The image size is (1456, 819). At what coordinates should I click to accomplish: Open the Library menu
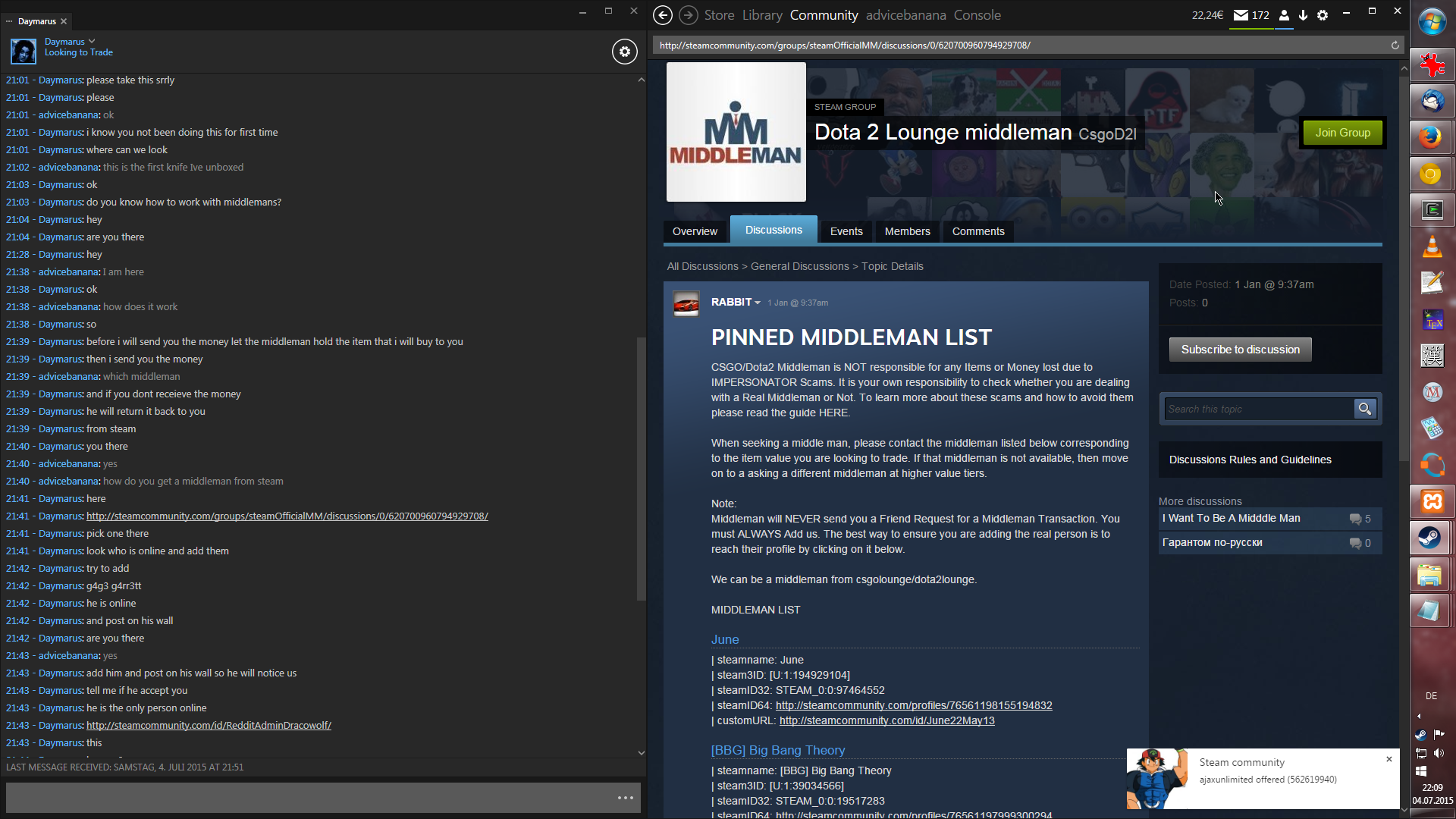click(x=761, y=15)
